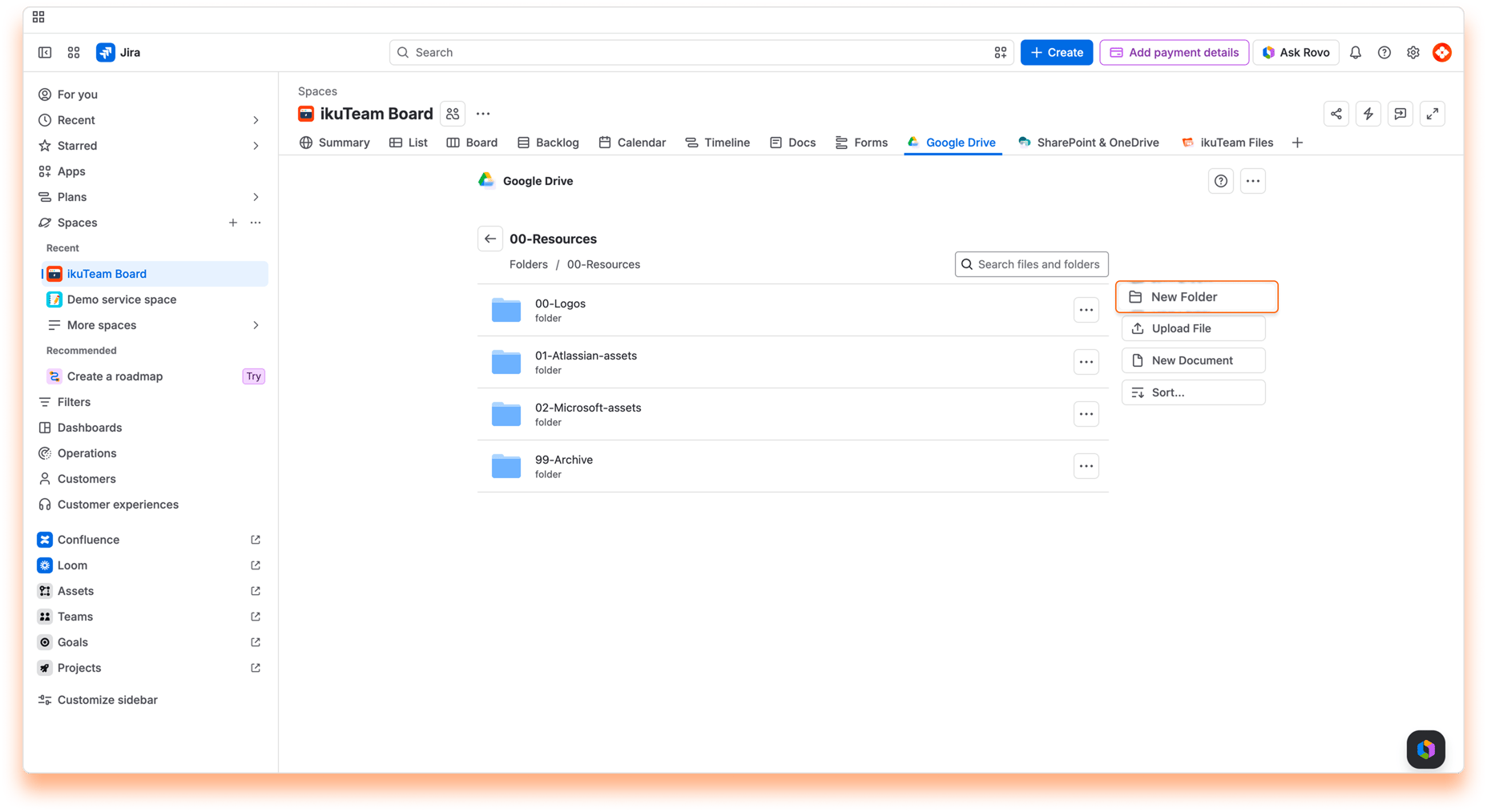The width and height of the screenshot is (1487, 812).
Task: Open settings gear icon
Action: 1413,52
